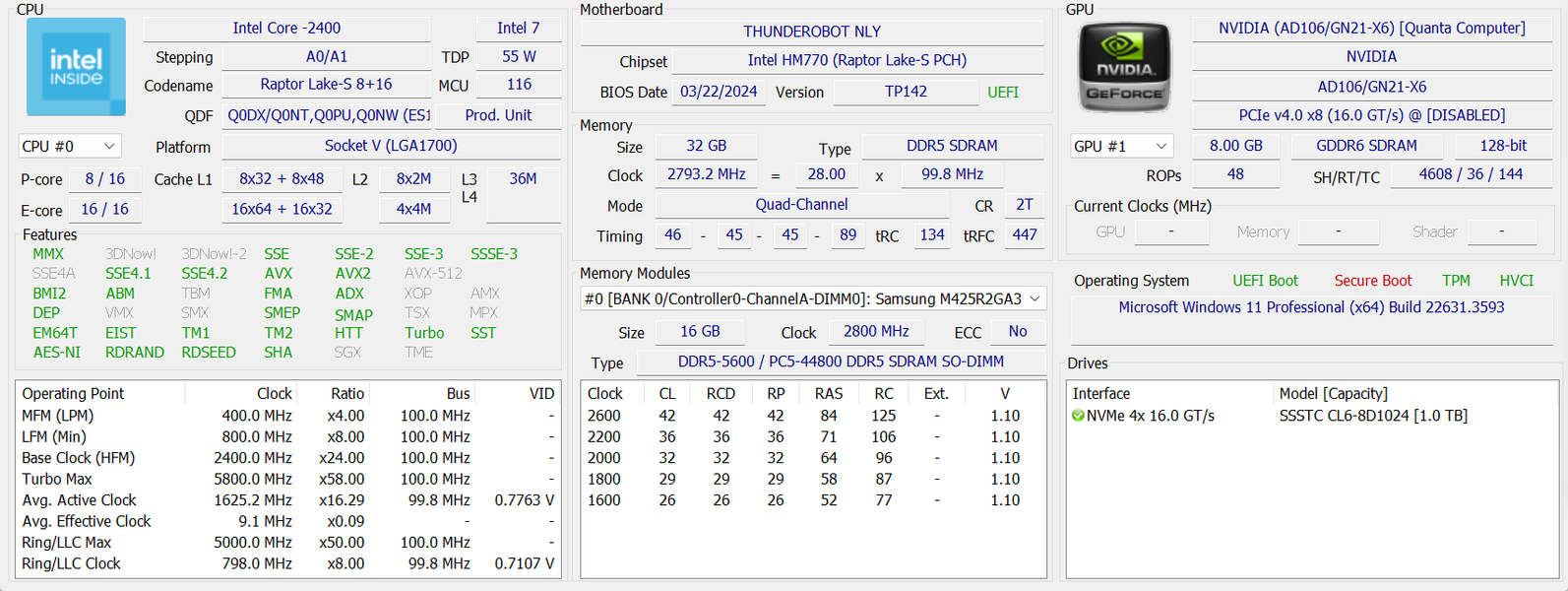Select the Base Clock (HFM) row

[287, 458]
